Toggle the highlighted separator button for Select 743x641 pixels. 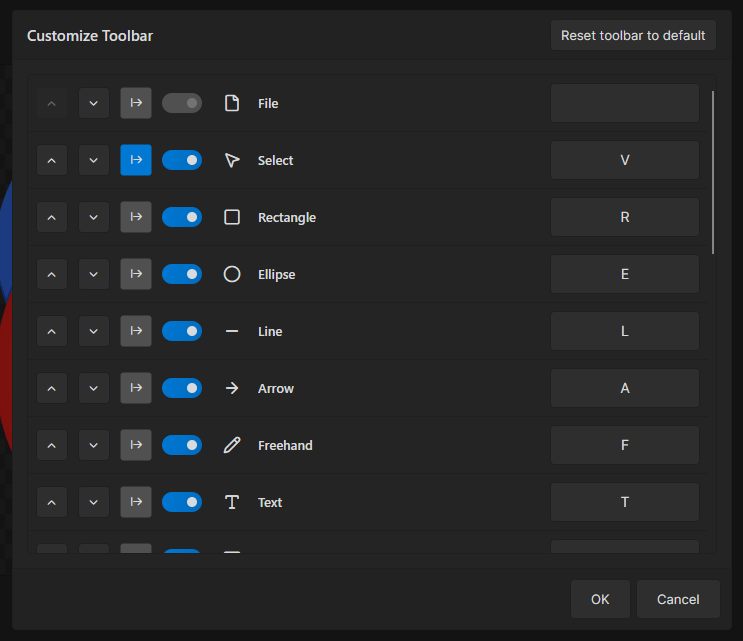(x=136, y=160)
